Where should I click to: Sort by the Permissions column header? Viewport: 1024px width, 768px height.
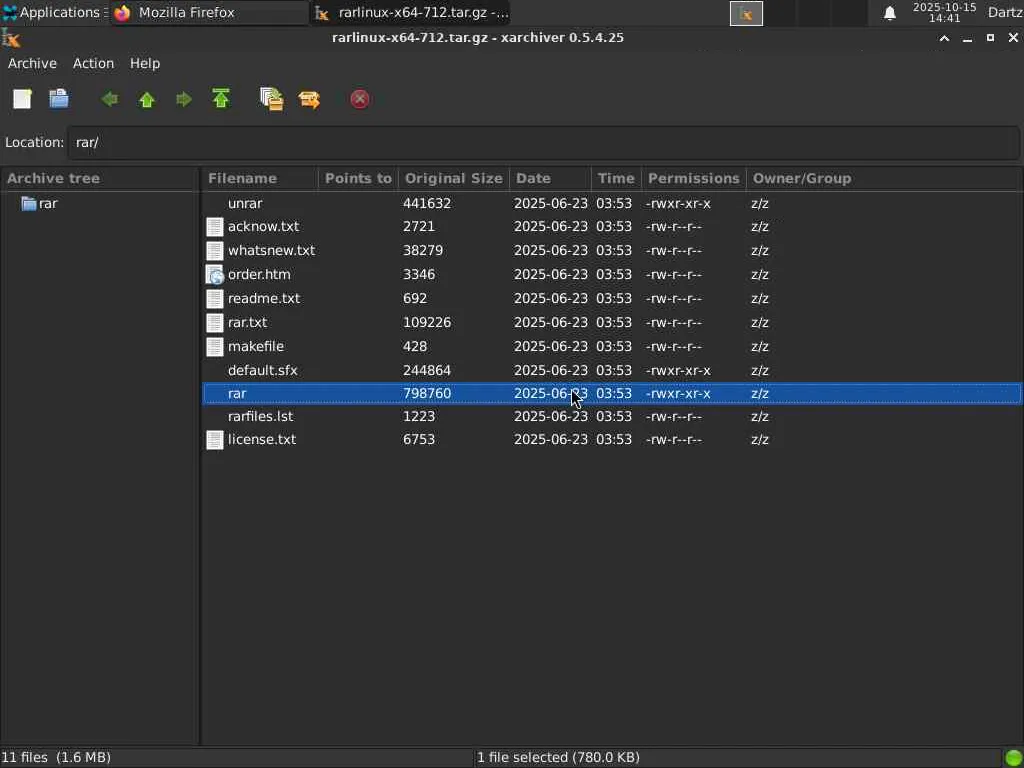694,178
